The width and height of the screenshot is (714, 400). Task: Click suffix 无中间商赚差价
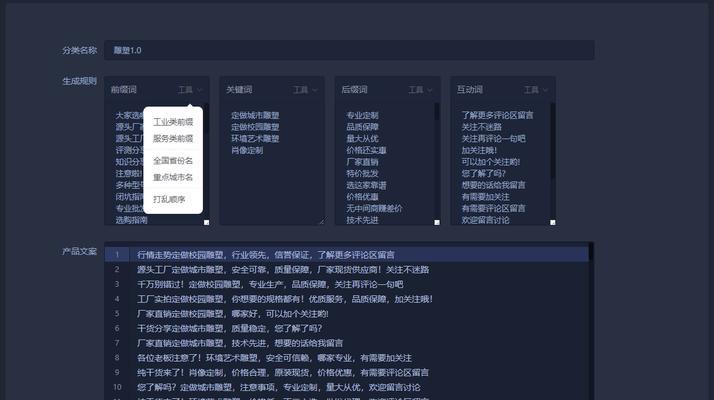coord(374,208)
